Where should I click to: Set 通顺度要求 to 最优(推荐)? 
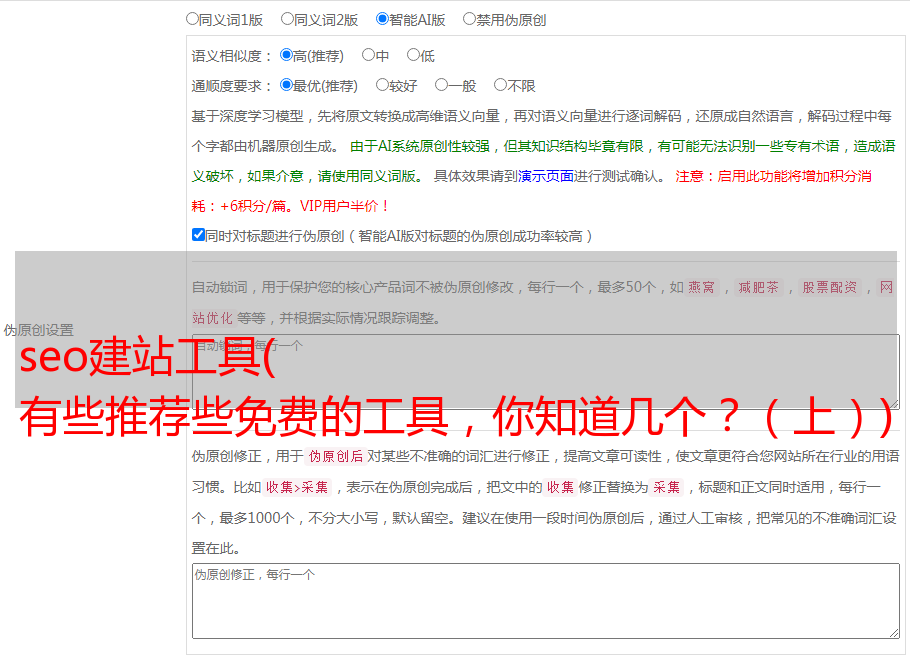click(286, 85)
